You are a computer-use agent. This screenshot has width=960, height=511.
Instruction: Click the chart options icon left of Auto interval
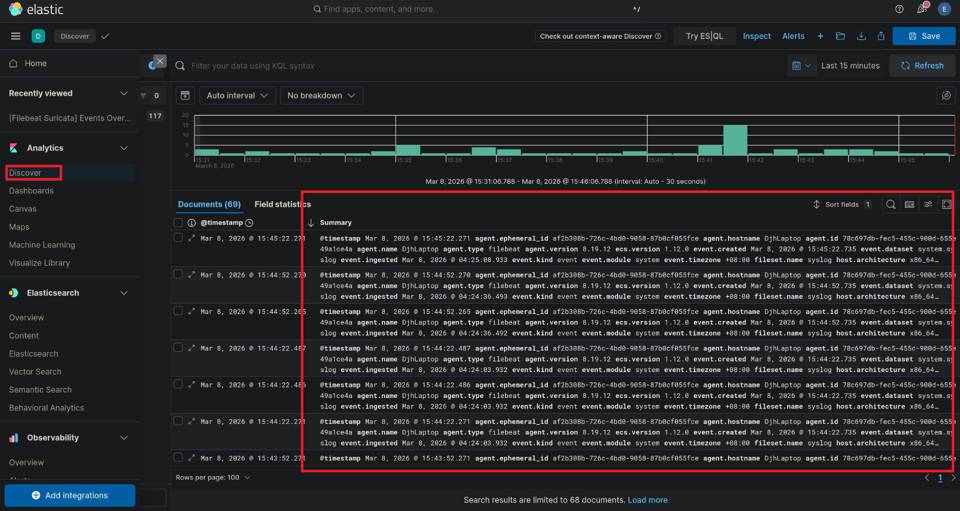point(185,96)
